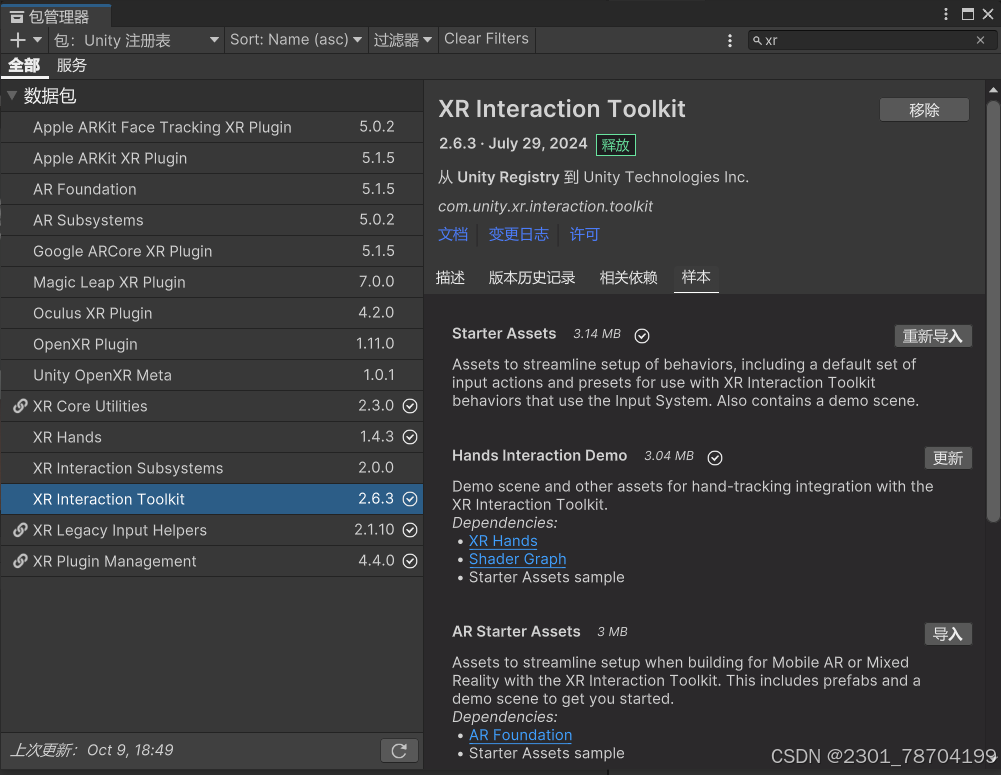The image size is (1001, 775).
Task: Open the window kebab menu at top right
Action: (945, 14)
